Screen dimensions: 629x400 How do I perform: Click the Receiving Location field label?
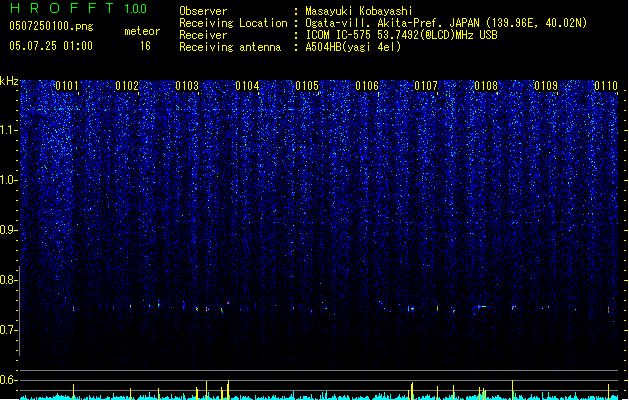pos(233,23)
